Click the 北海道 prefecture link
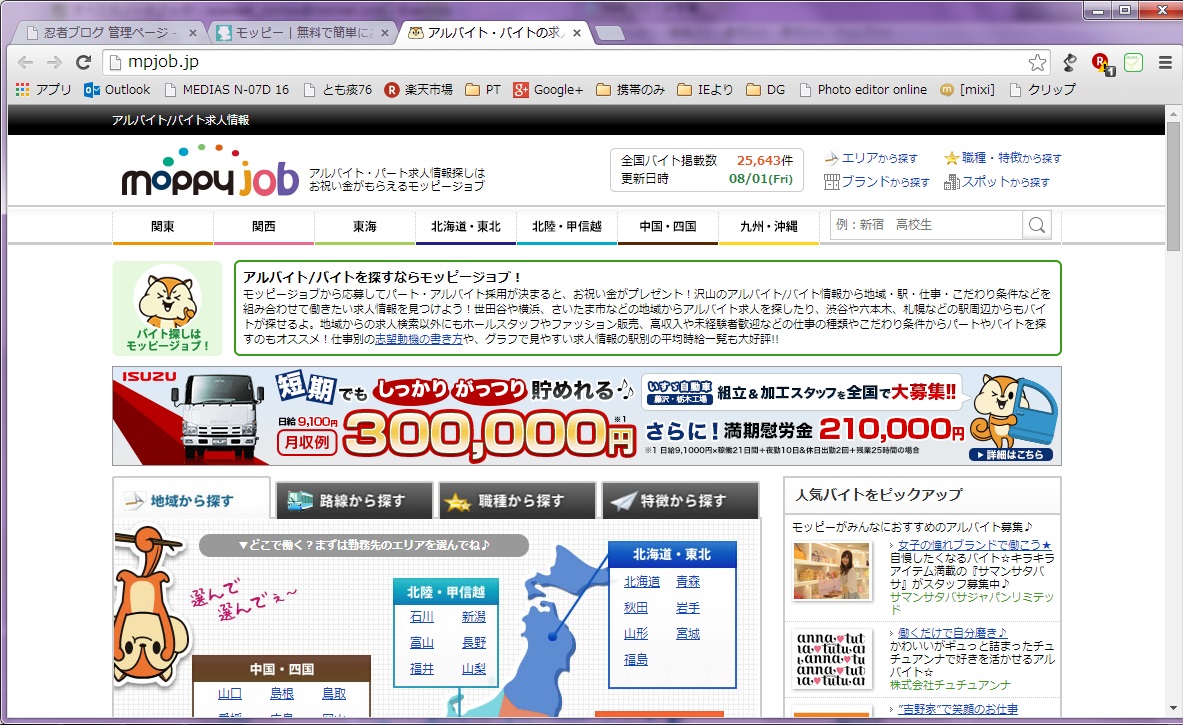The width and height of the screenshot is (1183, 725). coord(642,582)
